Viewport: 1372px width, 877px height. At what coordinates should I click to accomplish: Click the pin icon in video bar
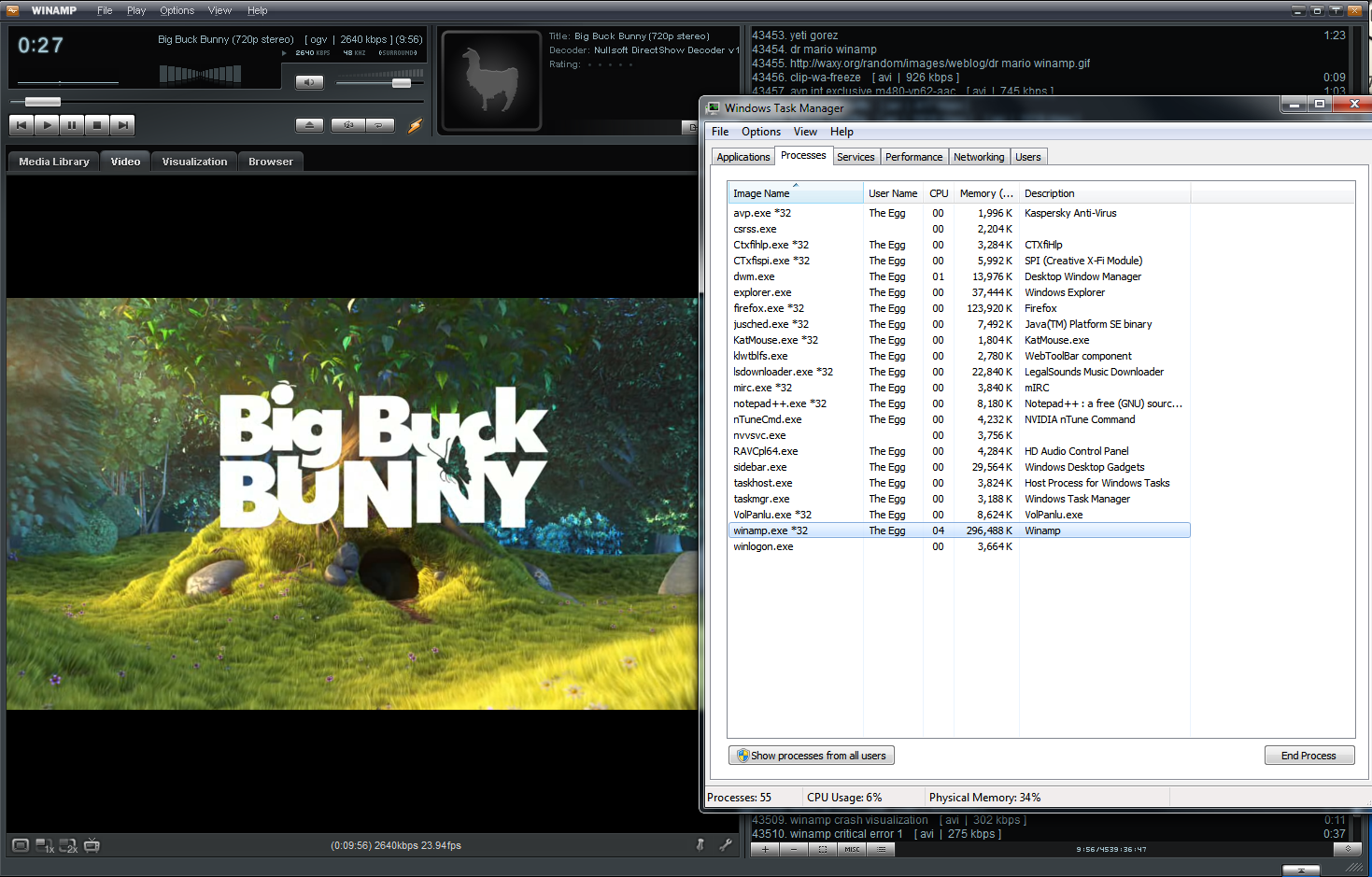tap(700, 845)
